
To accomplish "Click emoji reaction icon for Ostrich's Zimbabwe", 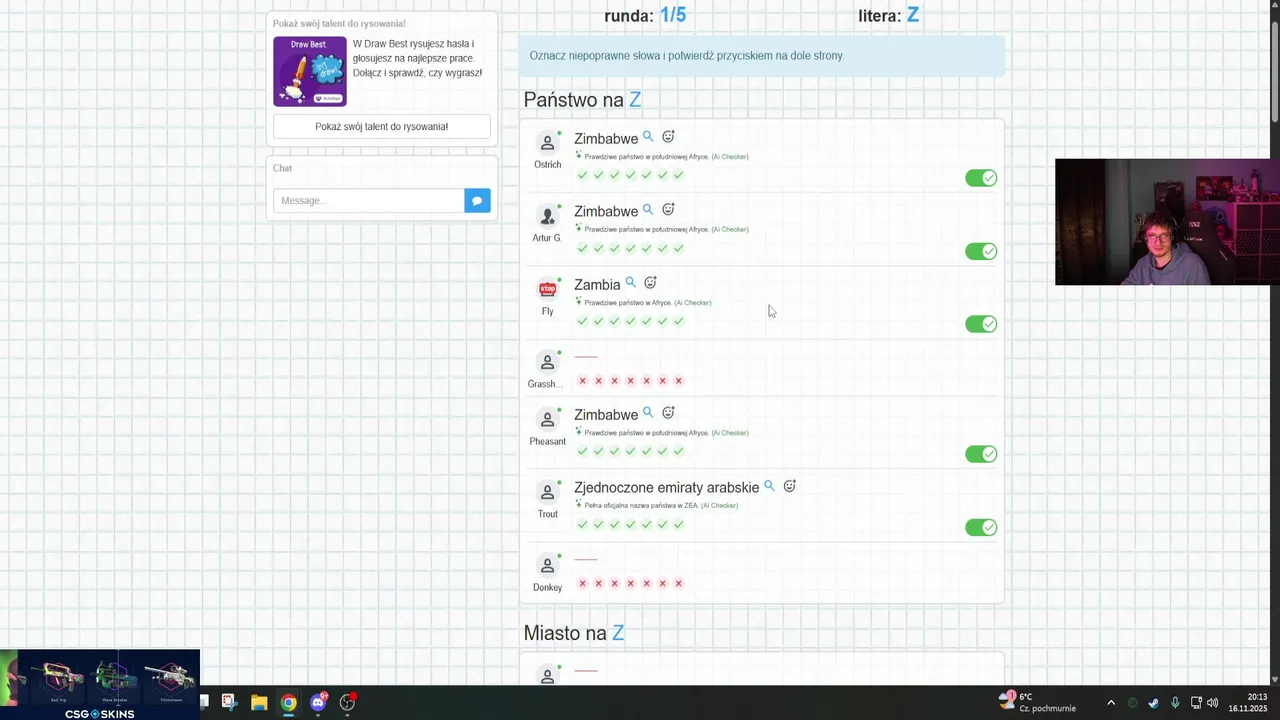I will coord(668,137).
